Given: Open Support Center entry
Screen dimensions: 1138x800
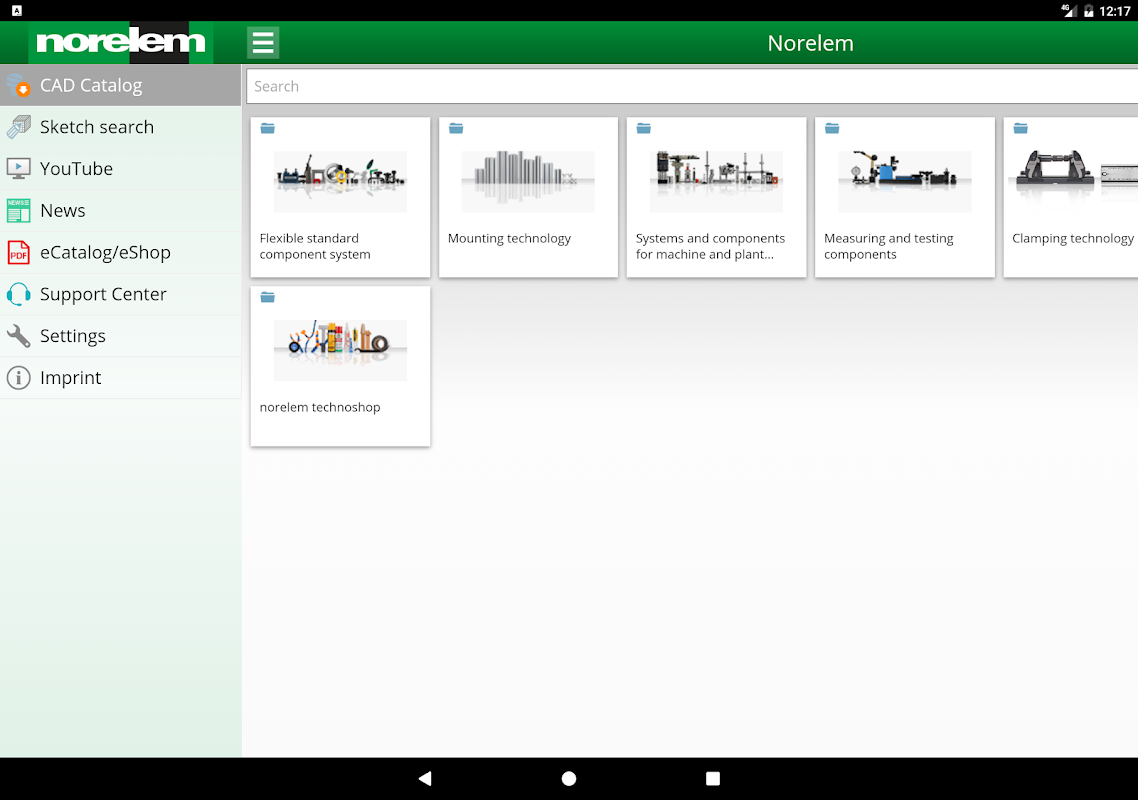Looking at the screenshot, I should point(120,294).
